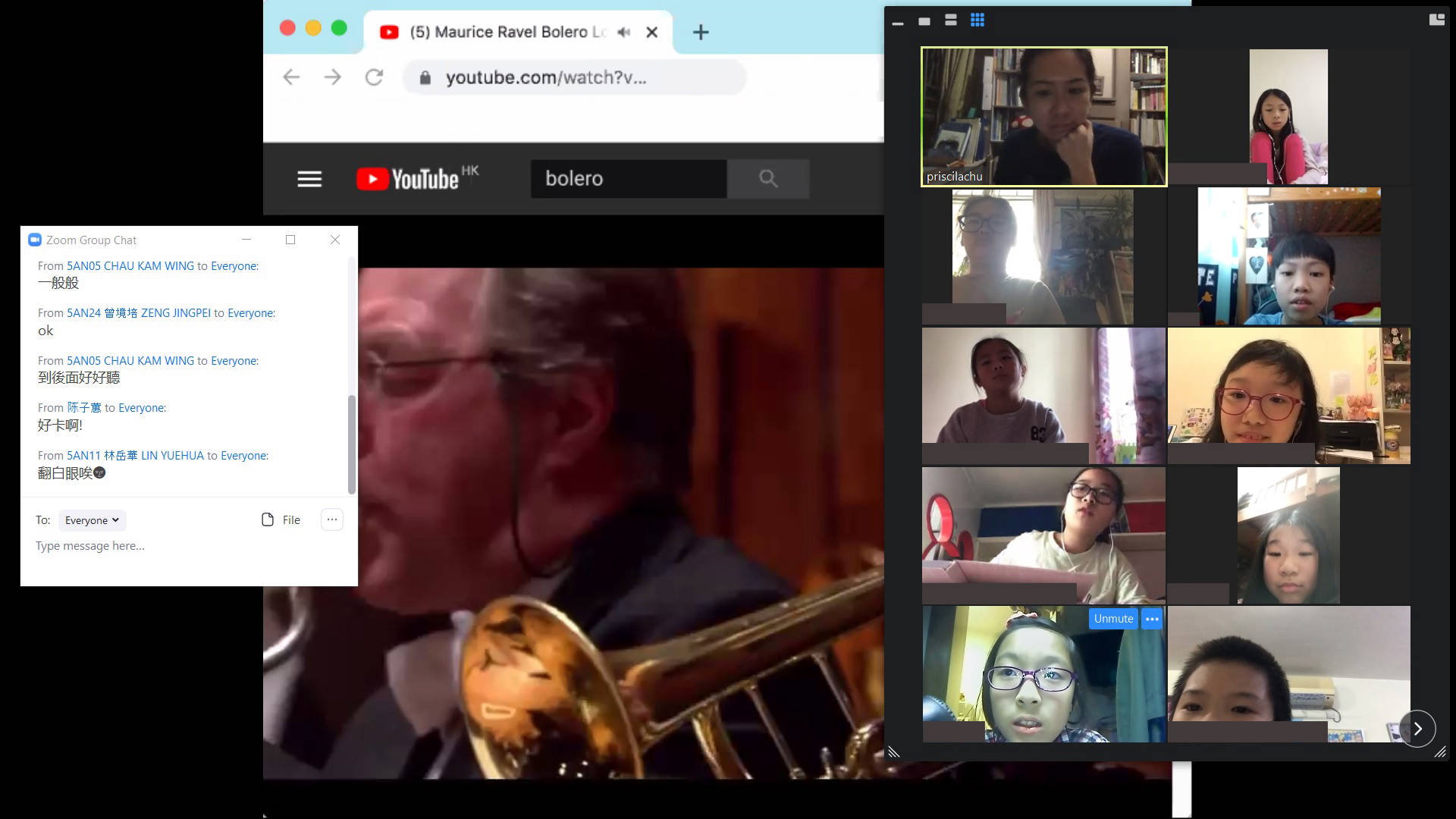Click the top-right Zoom view toggle icon
The width and height of the screenshot is (1456, 819).
(x=1437, y=20)
